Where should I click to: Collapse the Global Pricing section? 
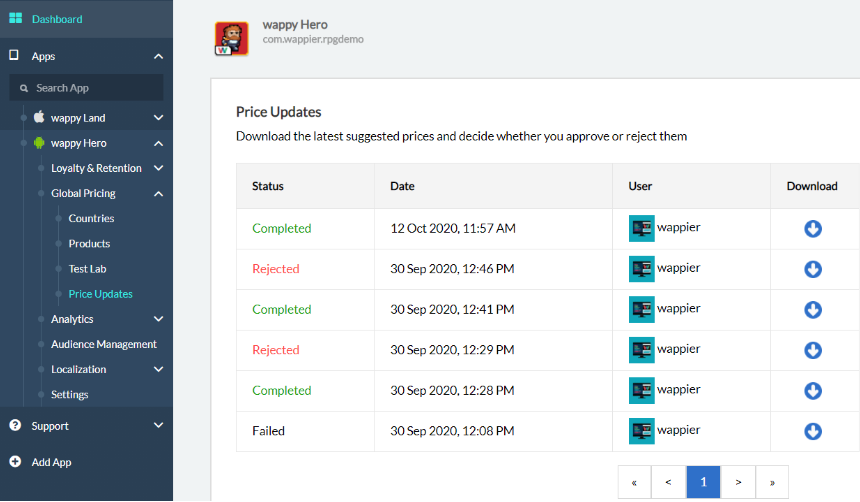coord(159,193)
